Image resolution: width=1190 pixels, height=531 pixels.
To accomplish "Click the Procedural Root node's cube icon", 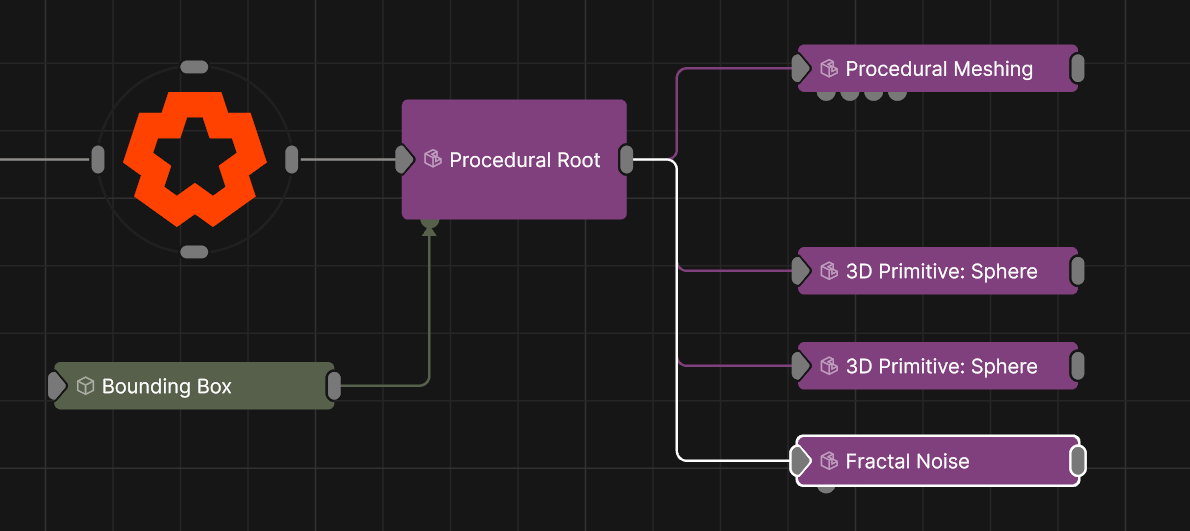I will [x=433, y=159].
